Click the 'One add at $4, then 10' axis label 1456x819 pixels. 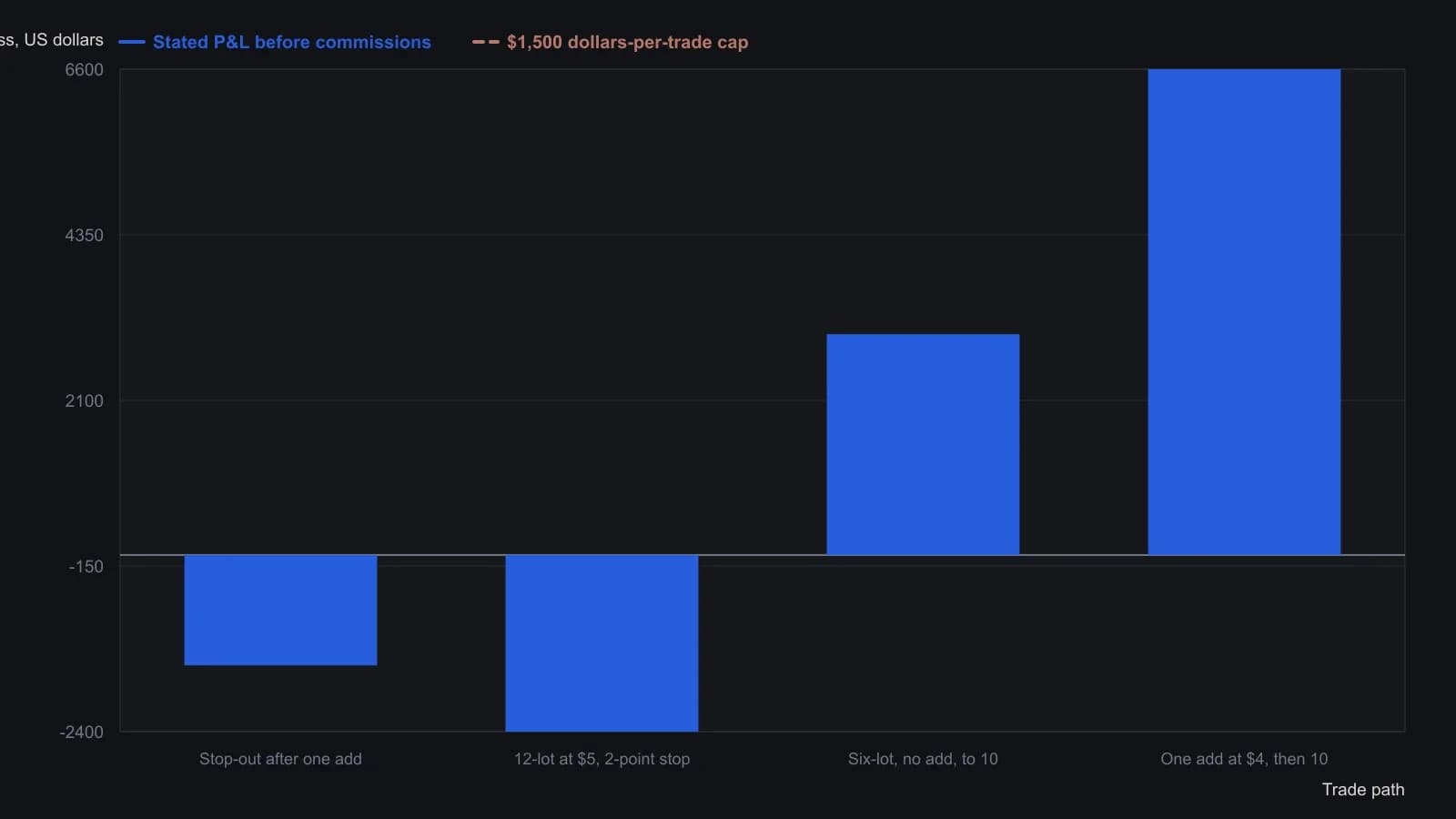tap(1244, 759)
